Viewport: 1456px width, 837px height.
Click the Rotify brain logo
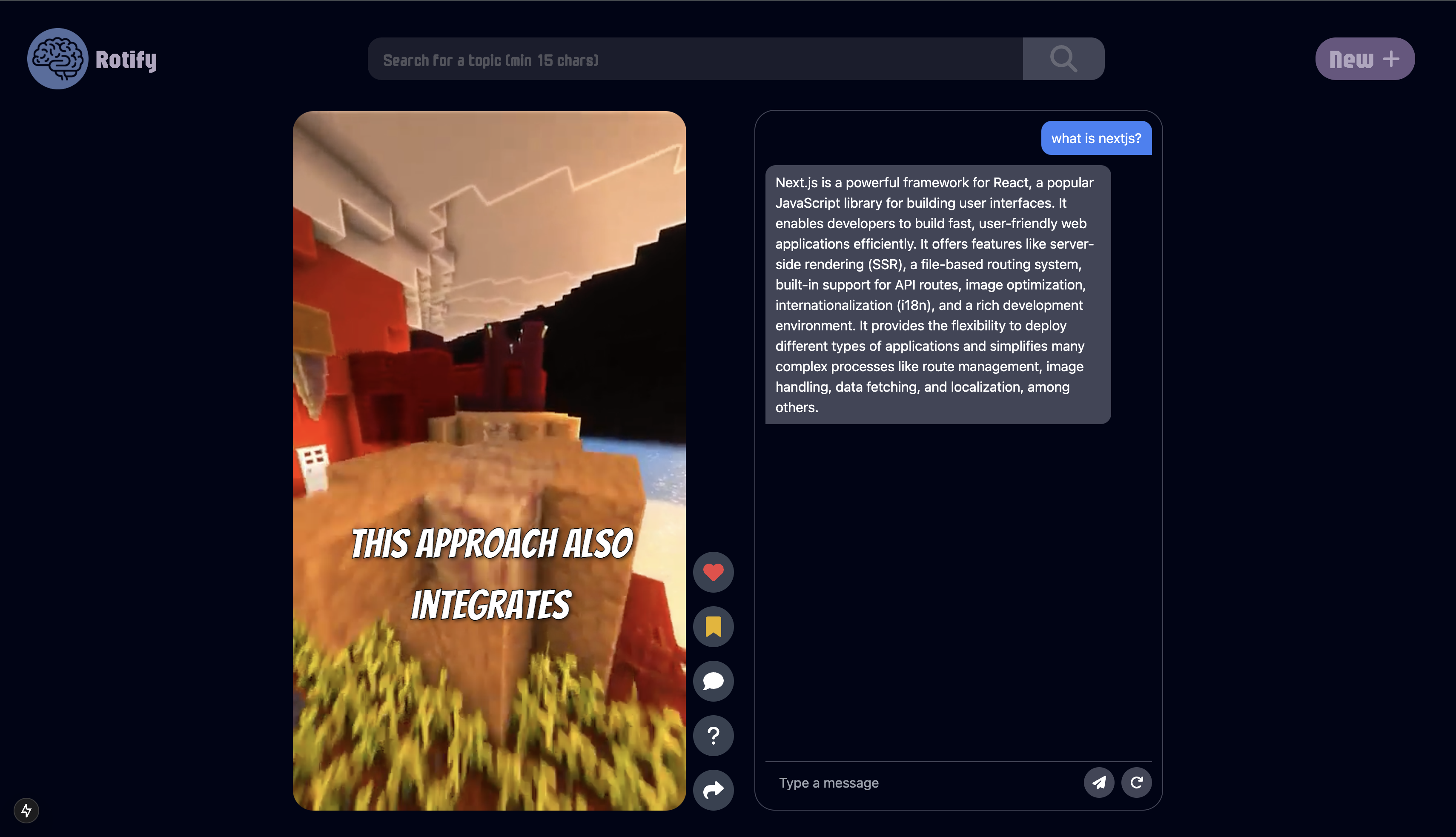(x=57, y=59)
